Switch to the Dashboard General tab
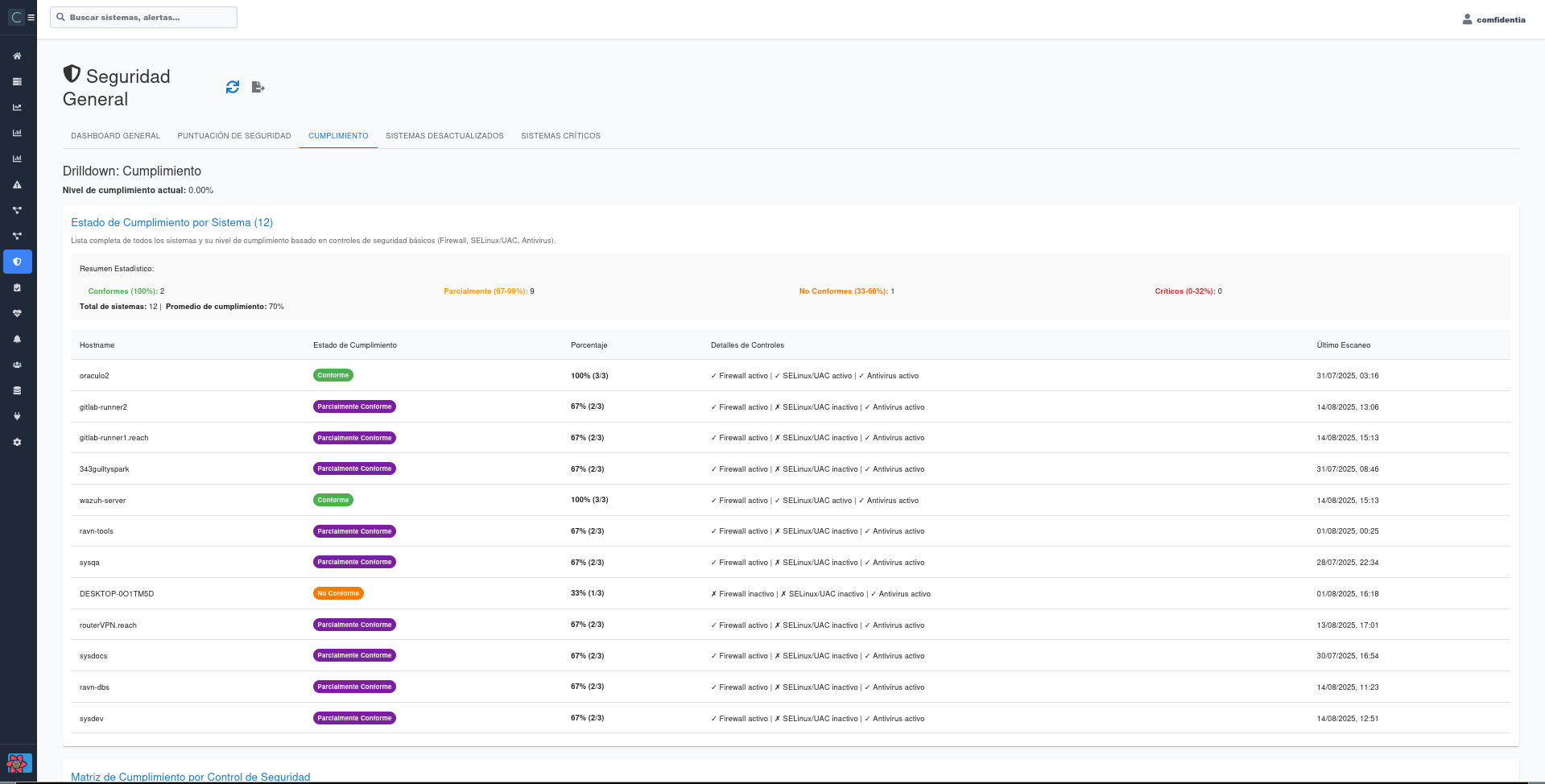 (x=115, y=136)
